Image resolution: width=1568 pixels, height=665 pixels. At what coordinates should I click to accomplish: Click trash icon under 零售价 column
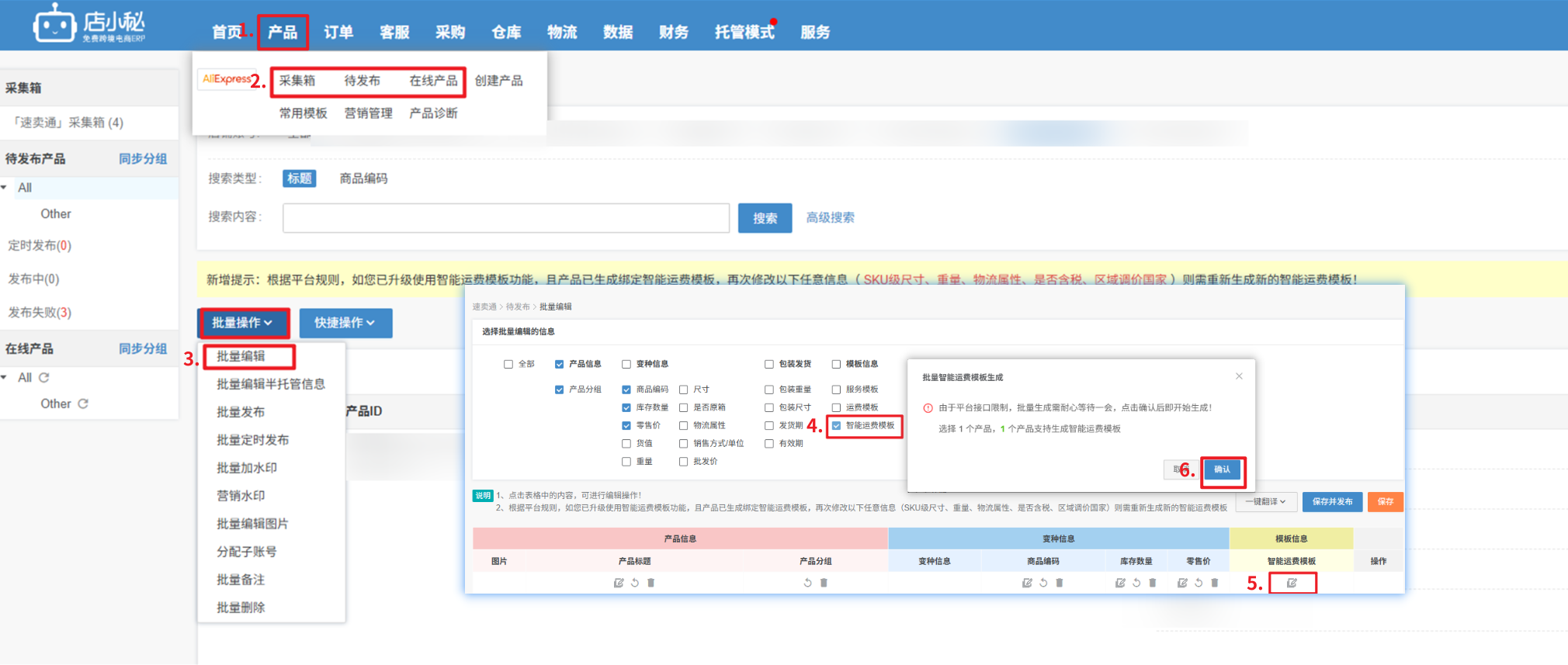pyautogui.click(x=1215, y=583)
